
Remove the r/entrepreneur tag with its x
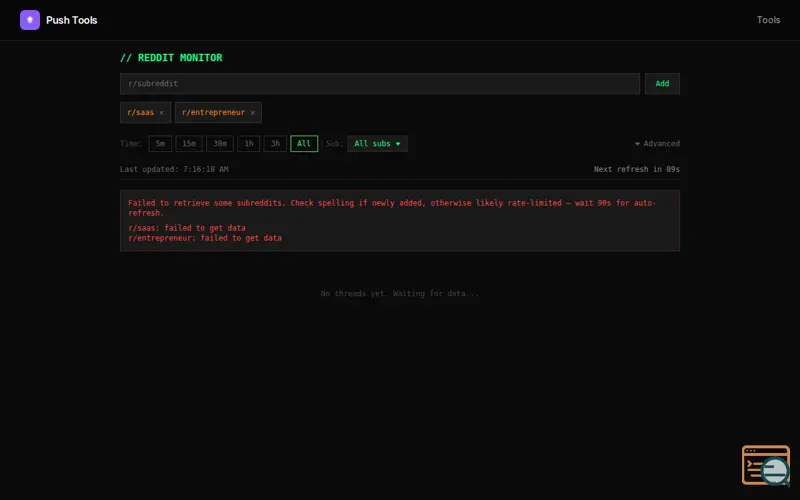tap(253, 113)
